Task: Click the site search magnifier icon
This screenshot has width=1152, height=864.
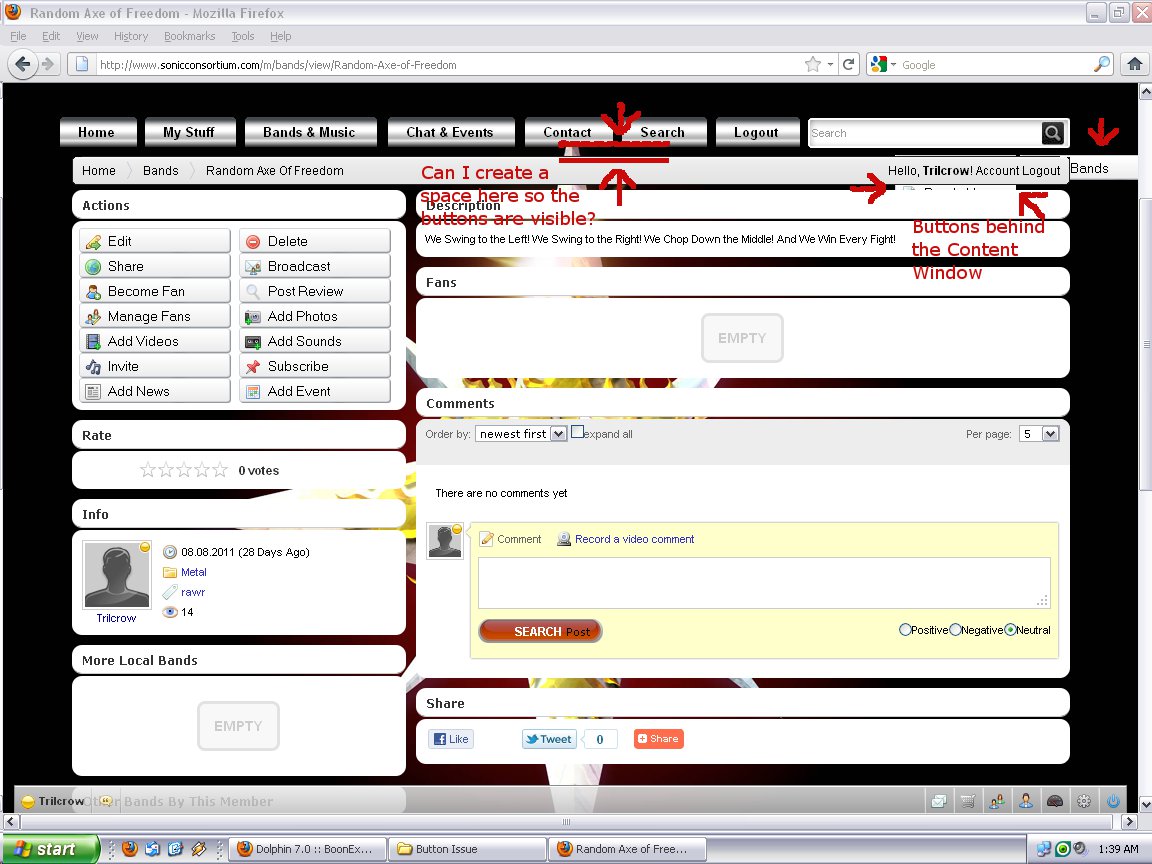Action: pos(1053,133)
